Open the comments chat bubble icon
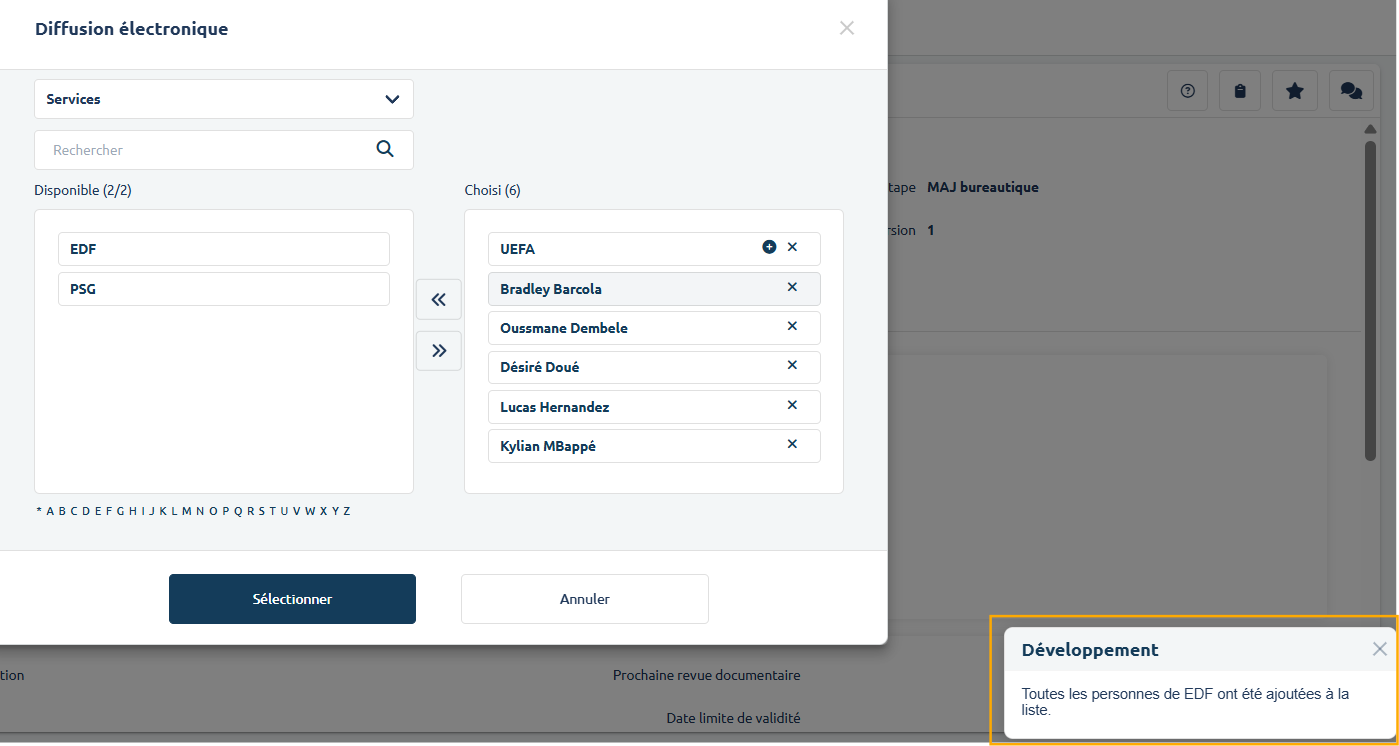 click(x=1351, y=91)
